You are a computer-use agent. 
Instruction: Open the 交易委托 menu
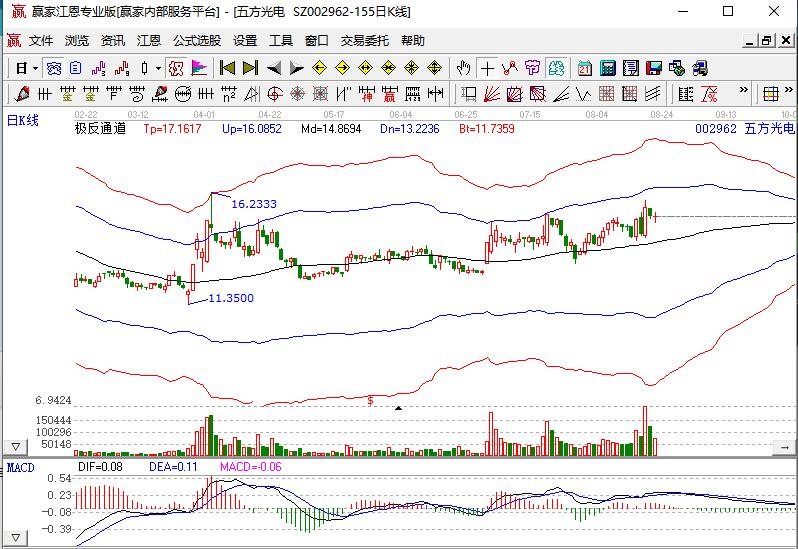[x=364, y=41]
